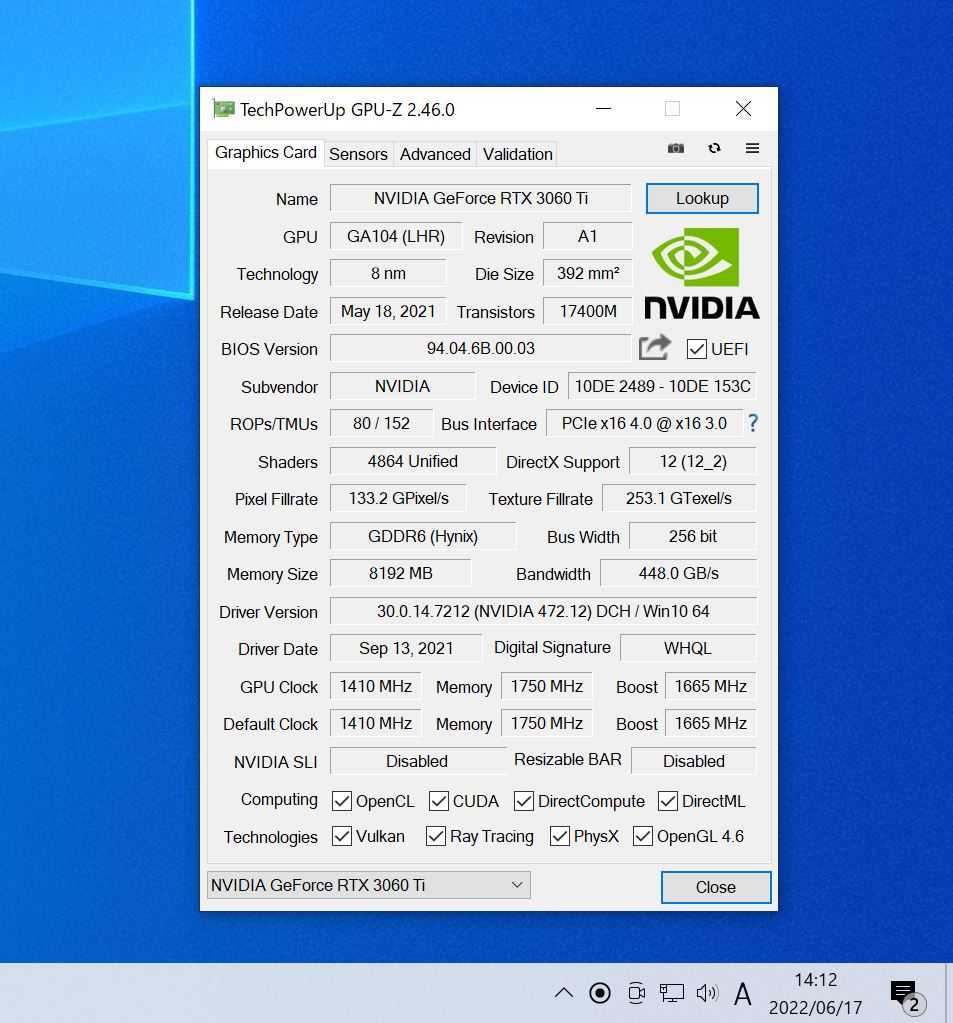Click the Technology field 8 nm
The height and width of the screenshot is (1023, 953).
coord(388,273)
